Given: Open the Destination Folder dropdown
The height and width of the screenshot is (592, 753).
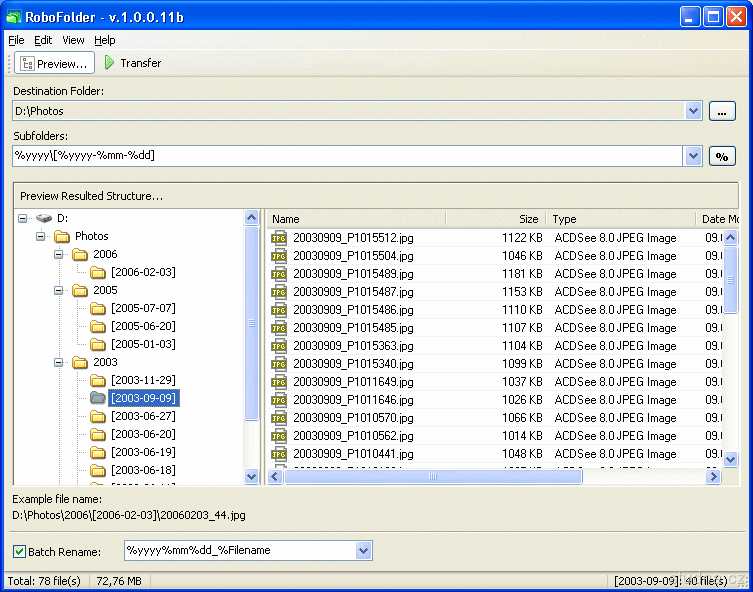Looking at the screenshot, I should pos(693,111).
